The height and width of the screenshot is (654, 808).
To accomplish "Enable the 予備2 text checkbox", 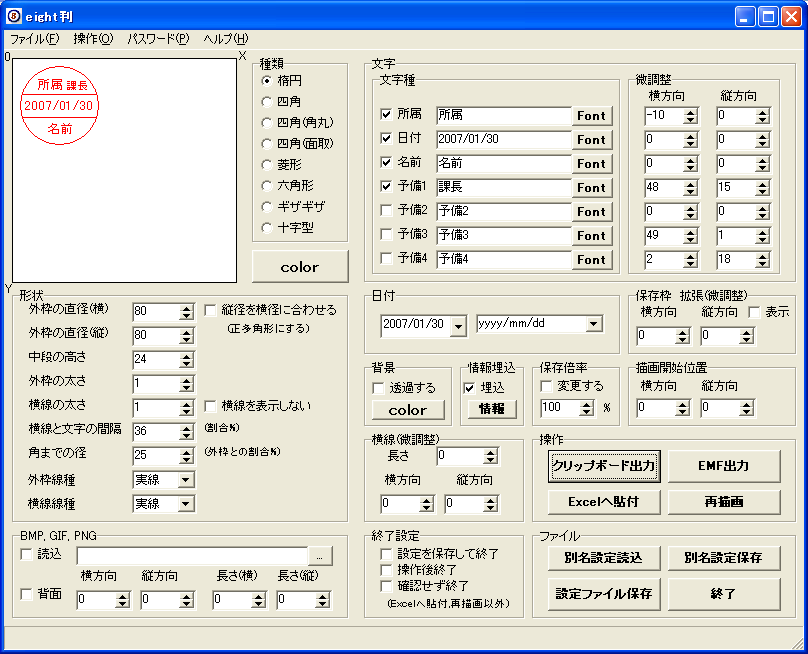I will click(x=386, y=210).
